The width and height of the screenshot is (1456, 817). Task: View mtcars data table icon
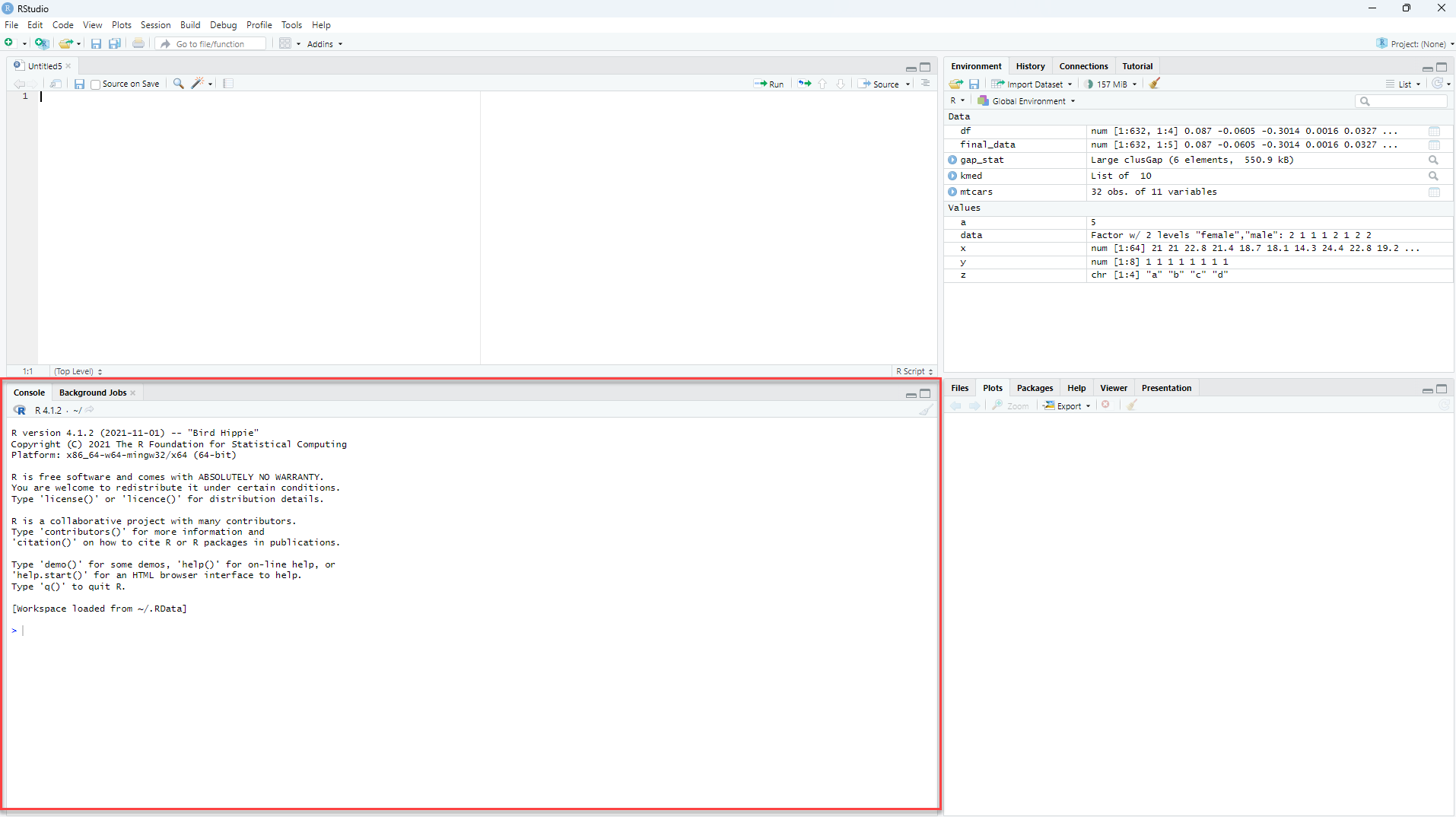pyautogui.click(x=1434, y=192)
